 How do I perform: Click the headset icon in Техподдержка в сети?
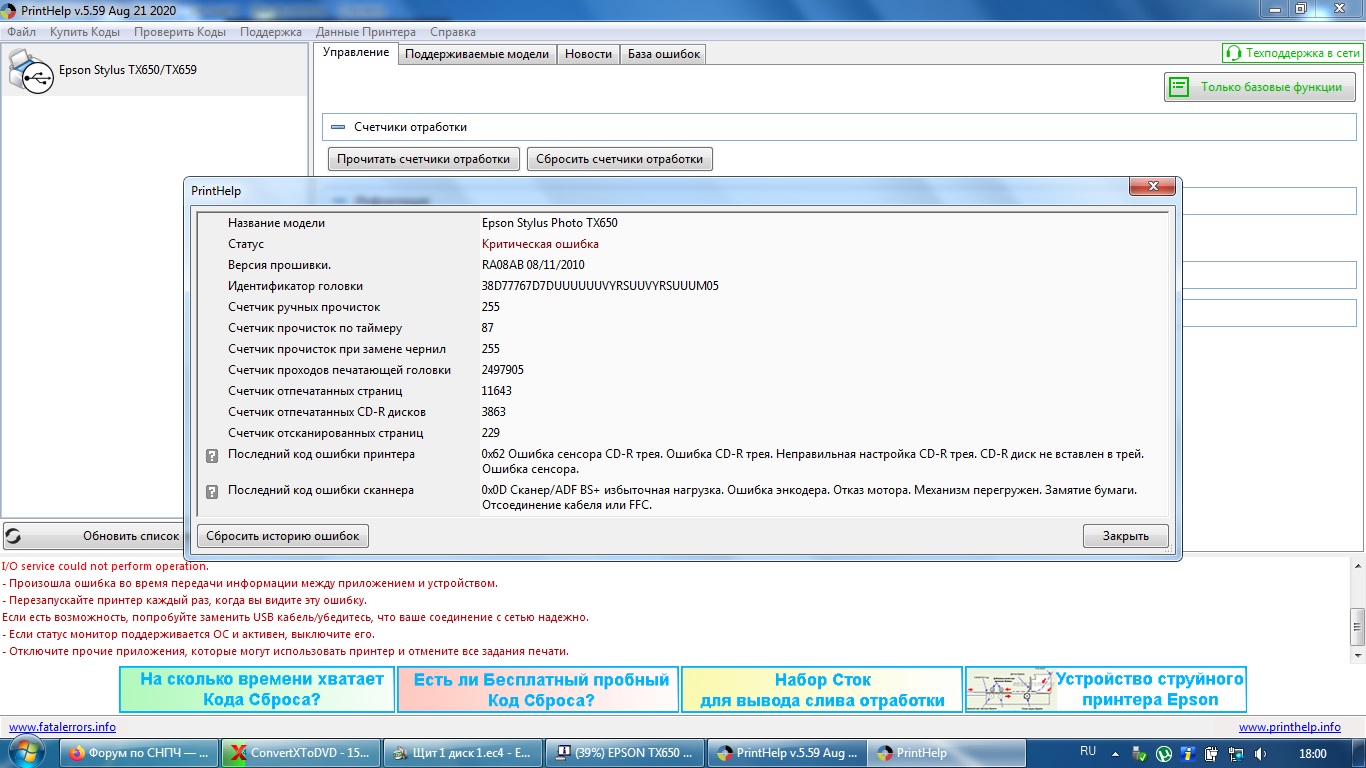tap(1234, 53)
